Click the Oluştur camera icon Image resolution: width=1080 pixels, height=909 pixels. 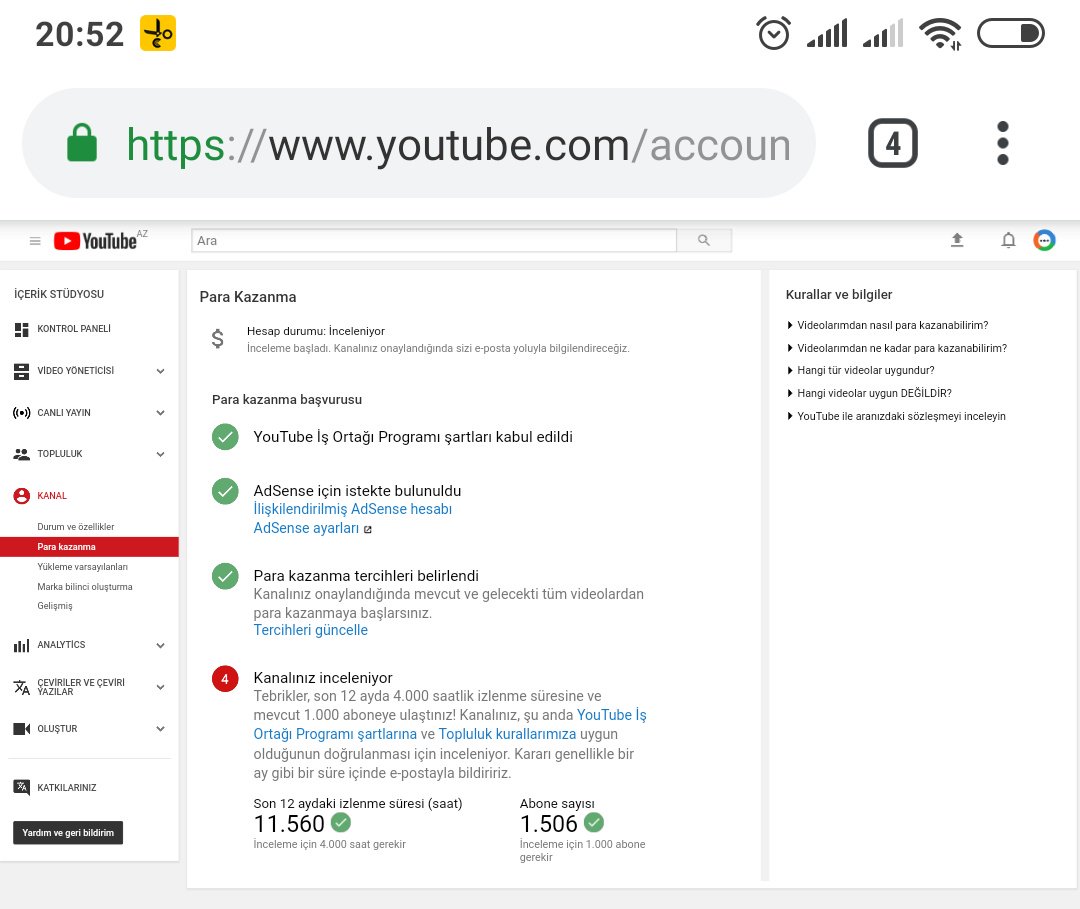[x=21, y=729]
